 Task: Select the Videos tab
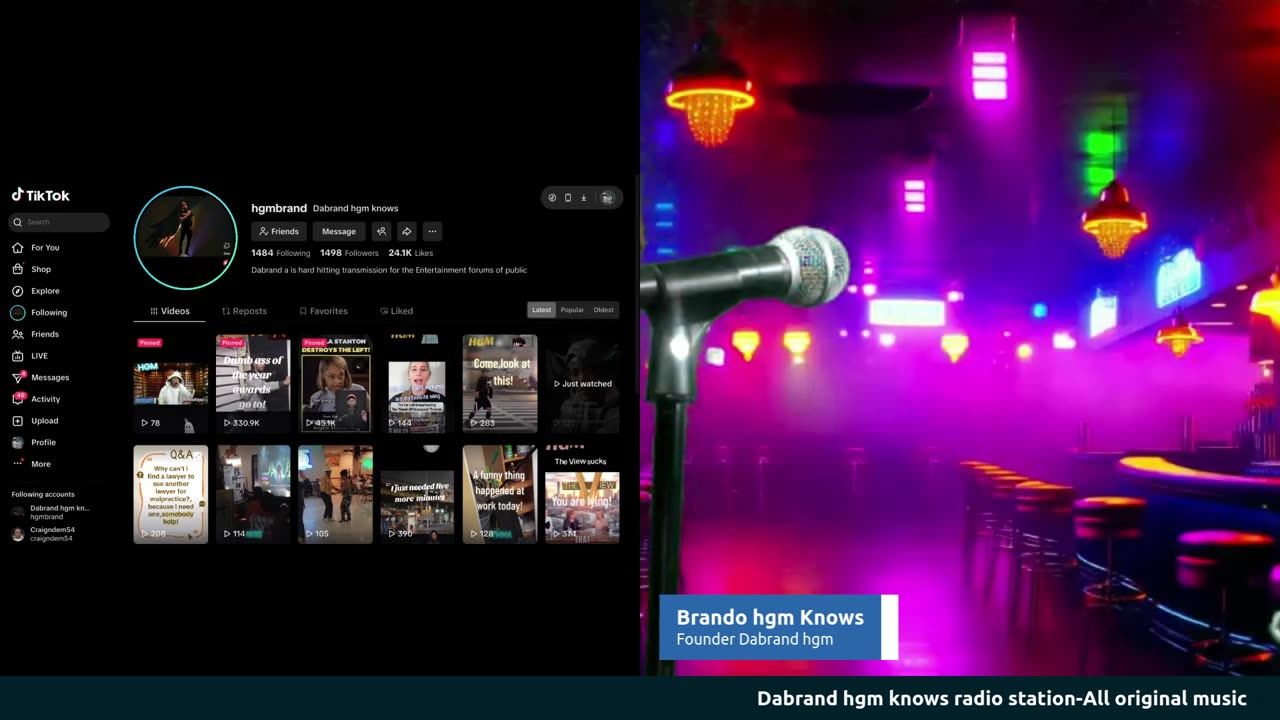[x=170, y=311]
